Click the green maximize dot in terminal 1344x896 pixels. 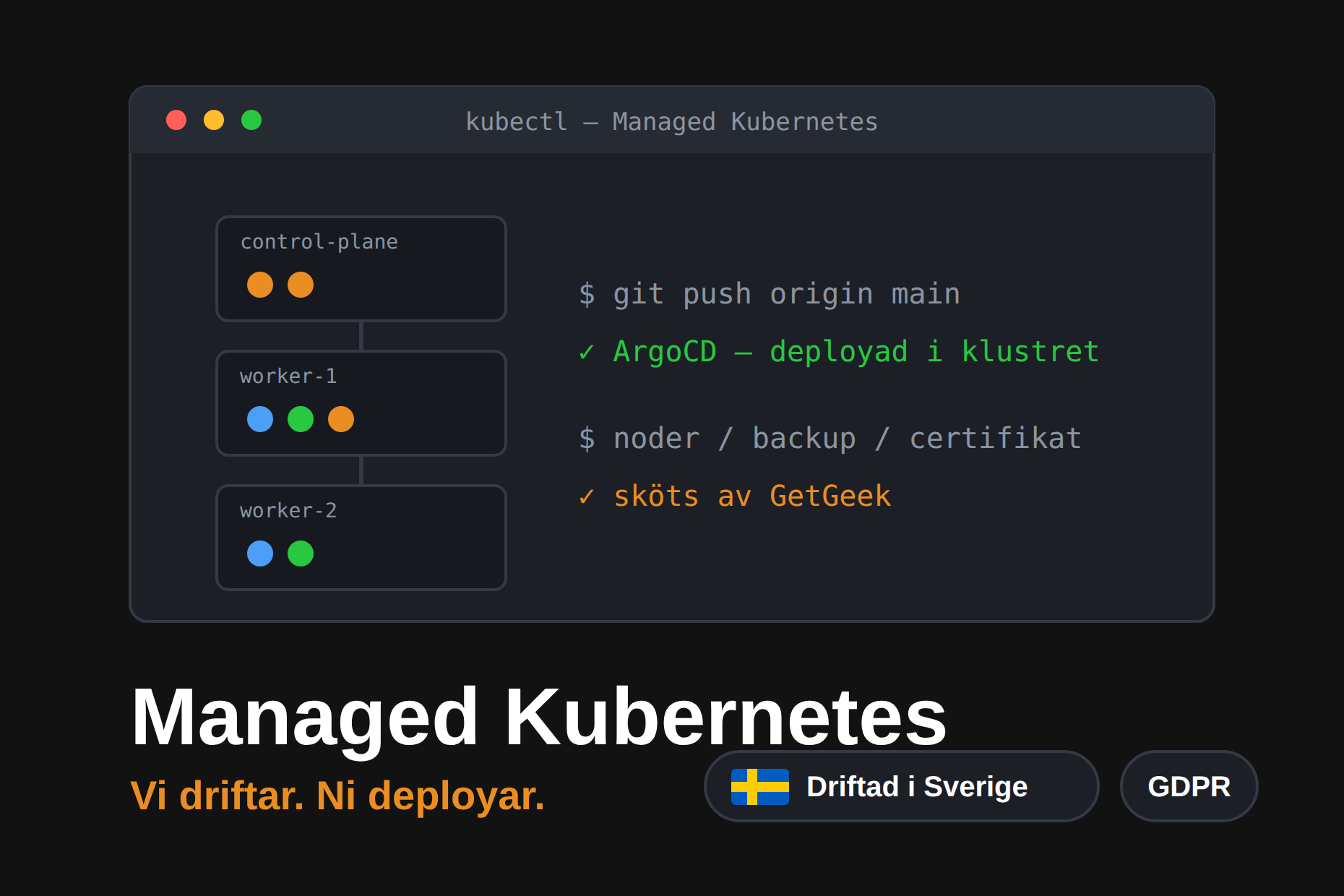[251, 120]
